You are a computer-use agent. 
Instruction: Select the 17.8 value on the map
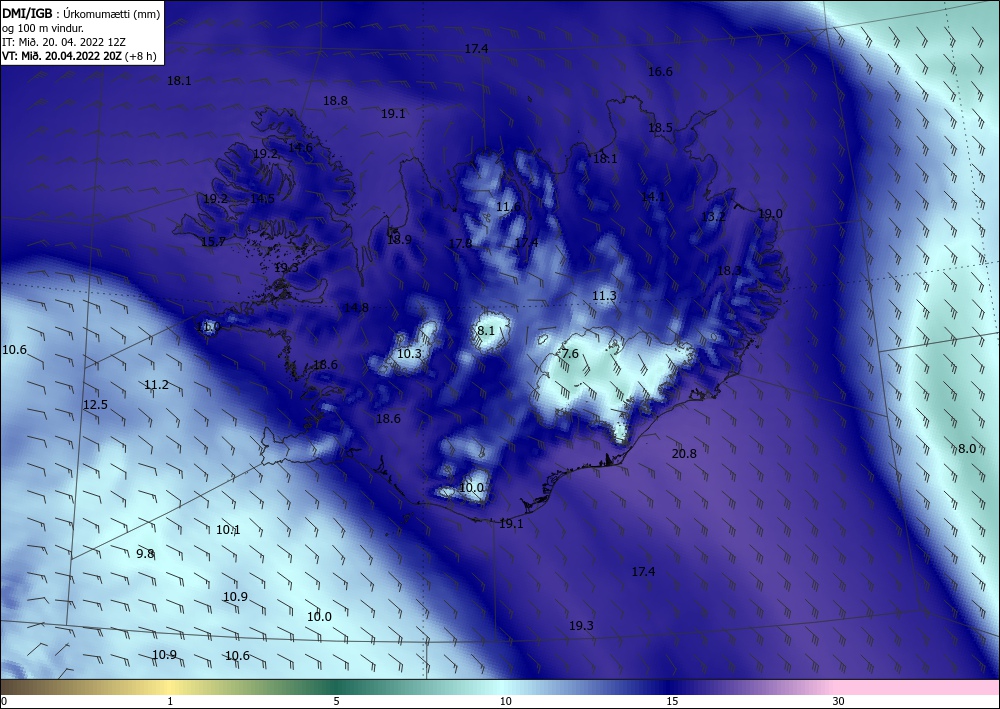coord(460,244)
